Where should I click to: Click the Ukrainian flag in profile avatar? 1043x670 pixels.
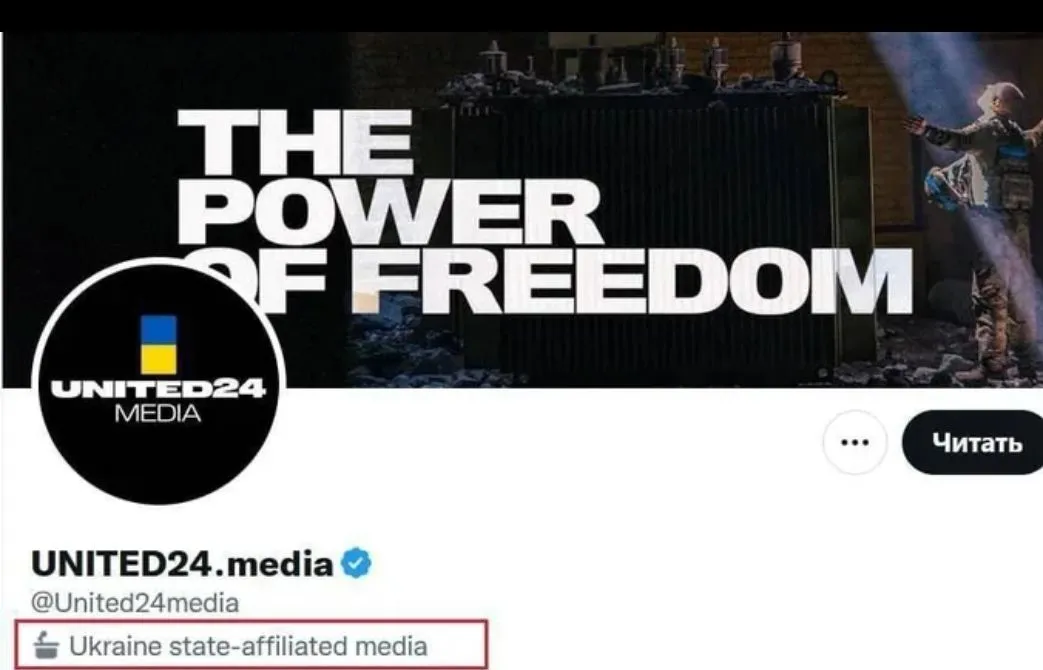[158, 344]
